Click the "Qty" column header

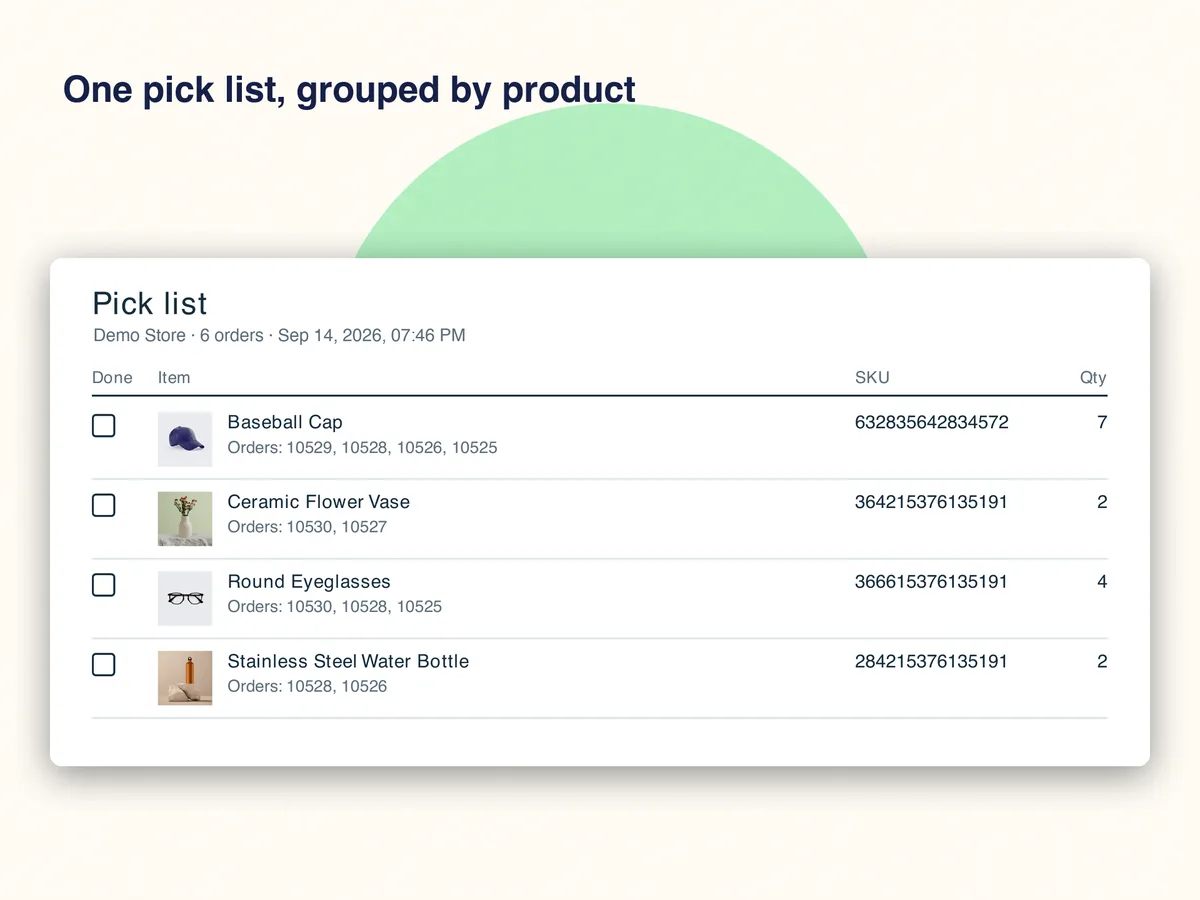pyautogui.click(x=1093, y=378)
